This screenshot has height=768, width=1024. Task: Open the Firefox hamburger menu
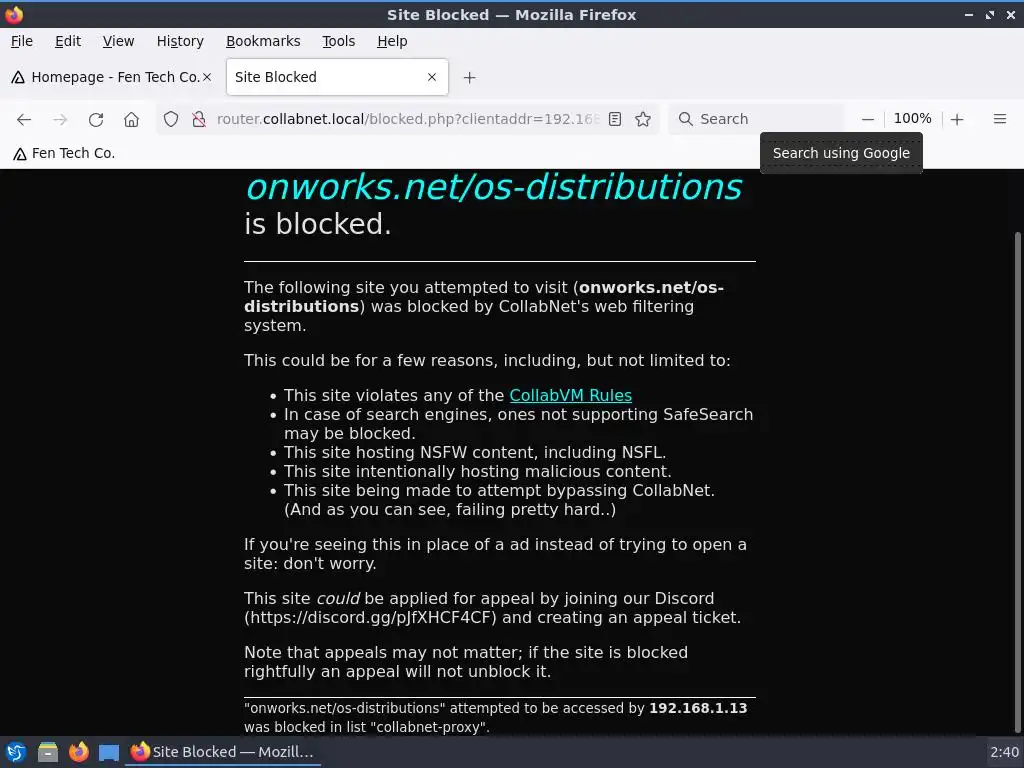tap(999, 119)
